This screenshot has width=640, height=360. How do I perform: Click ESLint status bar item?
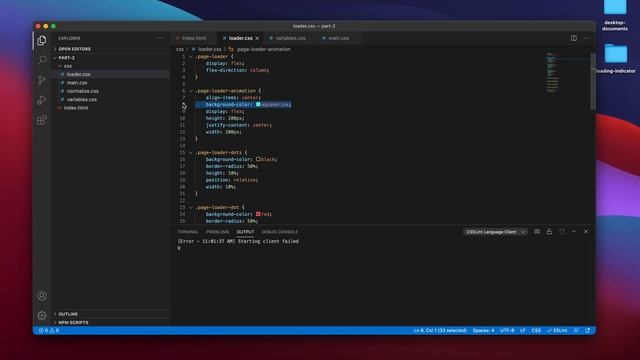click(x=557, y=330)
